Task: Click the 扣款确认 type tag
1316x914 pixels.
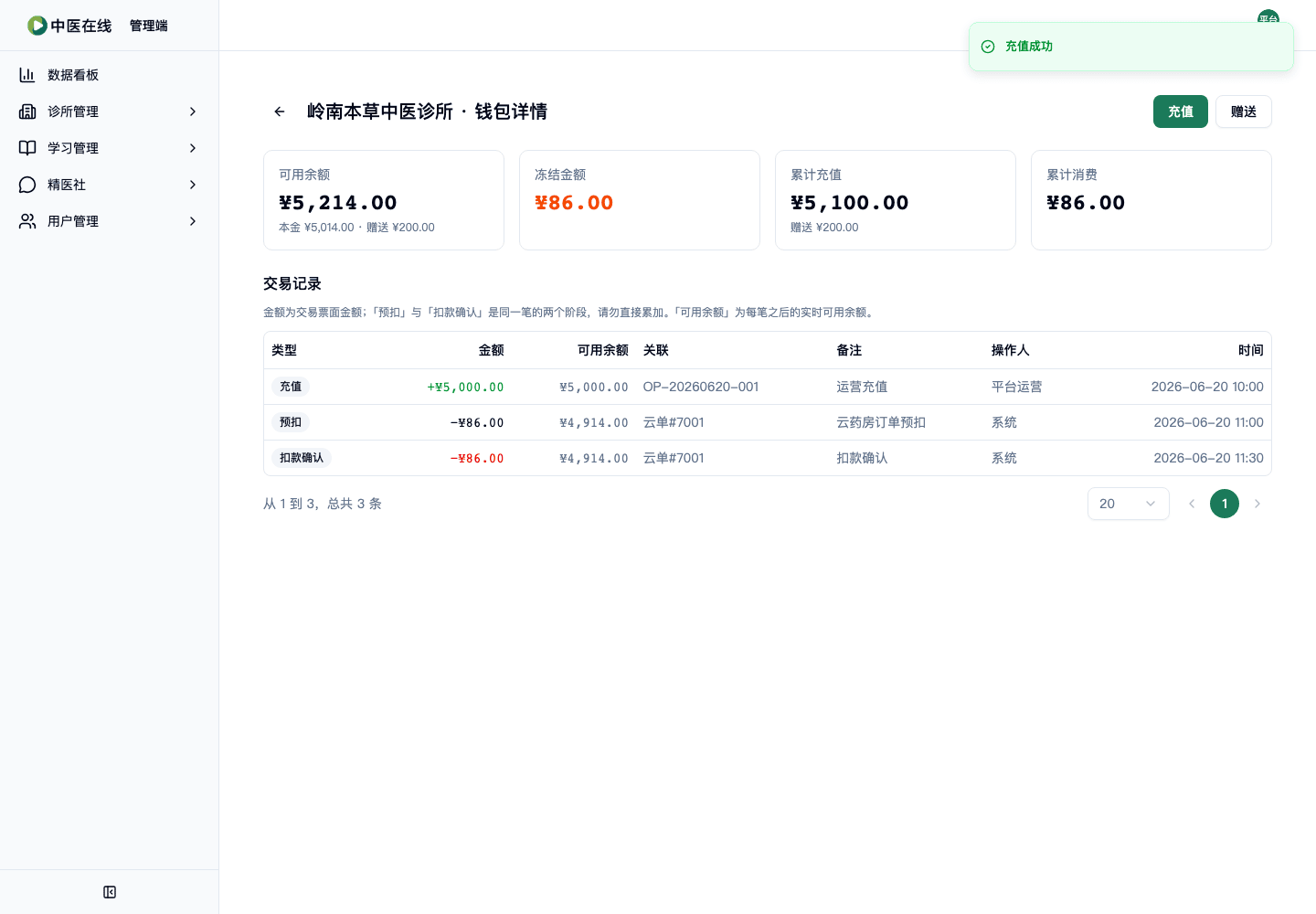Action: tap(302, 458)
